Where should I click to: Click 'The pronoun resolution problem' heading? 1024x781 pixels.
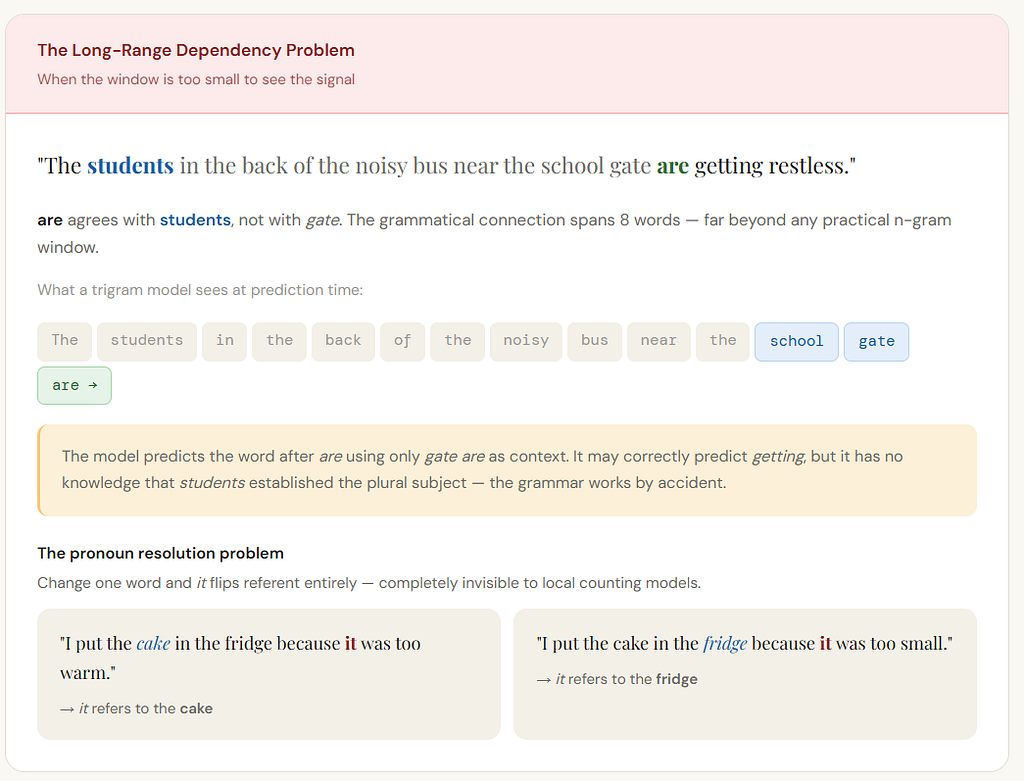click(x=161, y=554)
